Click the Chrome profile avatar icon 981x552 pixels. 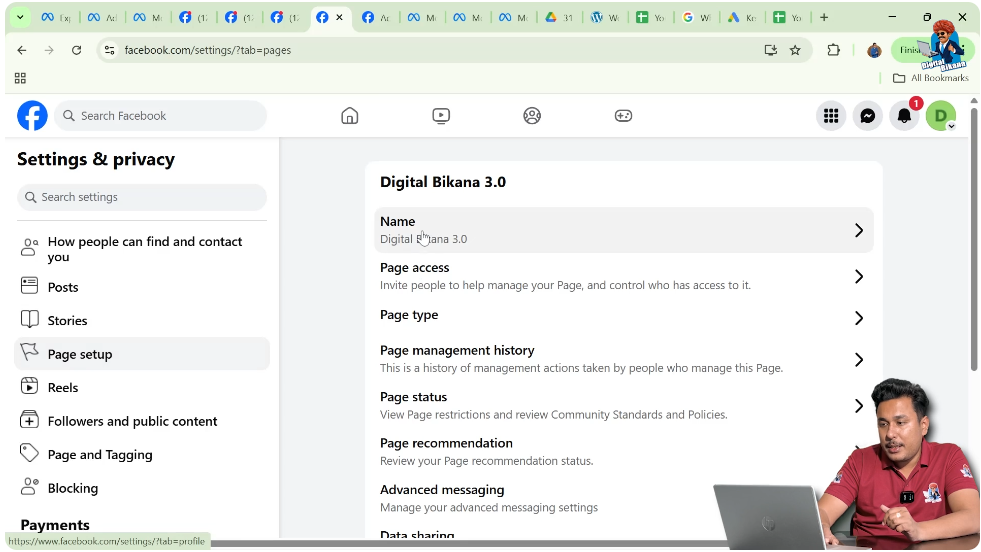(x=874, y=50)
